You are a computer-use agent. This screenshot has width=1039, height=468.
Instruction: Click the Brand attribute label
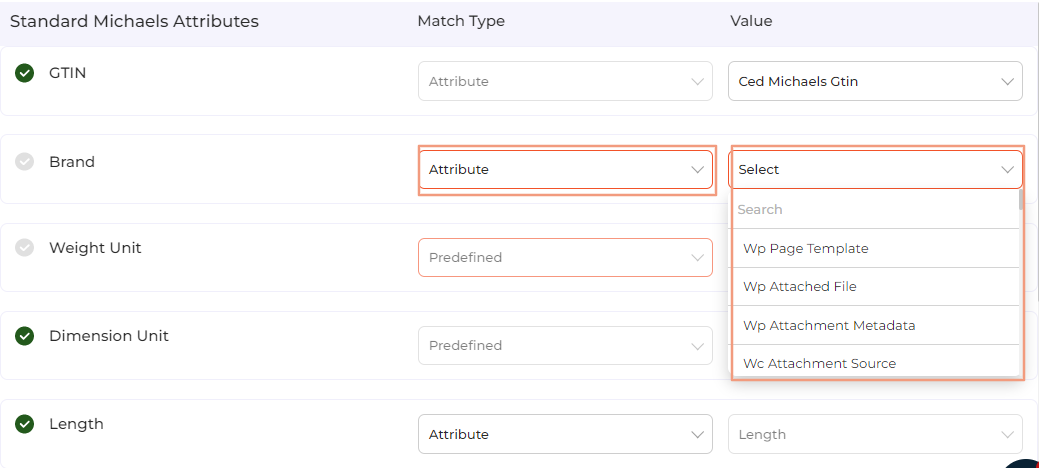[x=72, y=162]
